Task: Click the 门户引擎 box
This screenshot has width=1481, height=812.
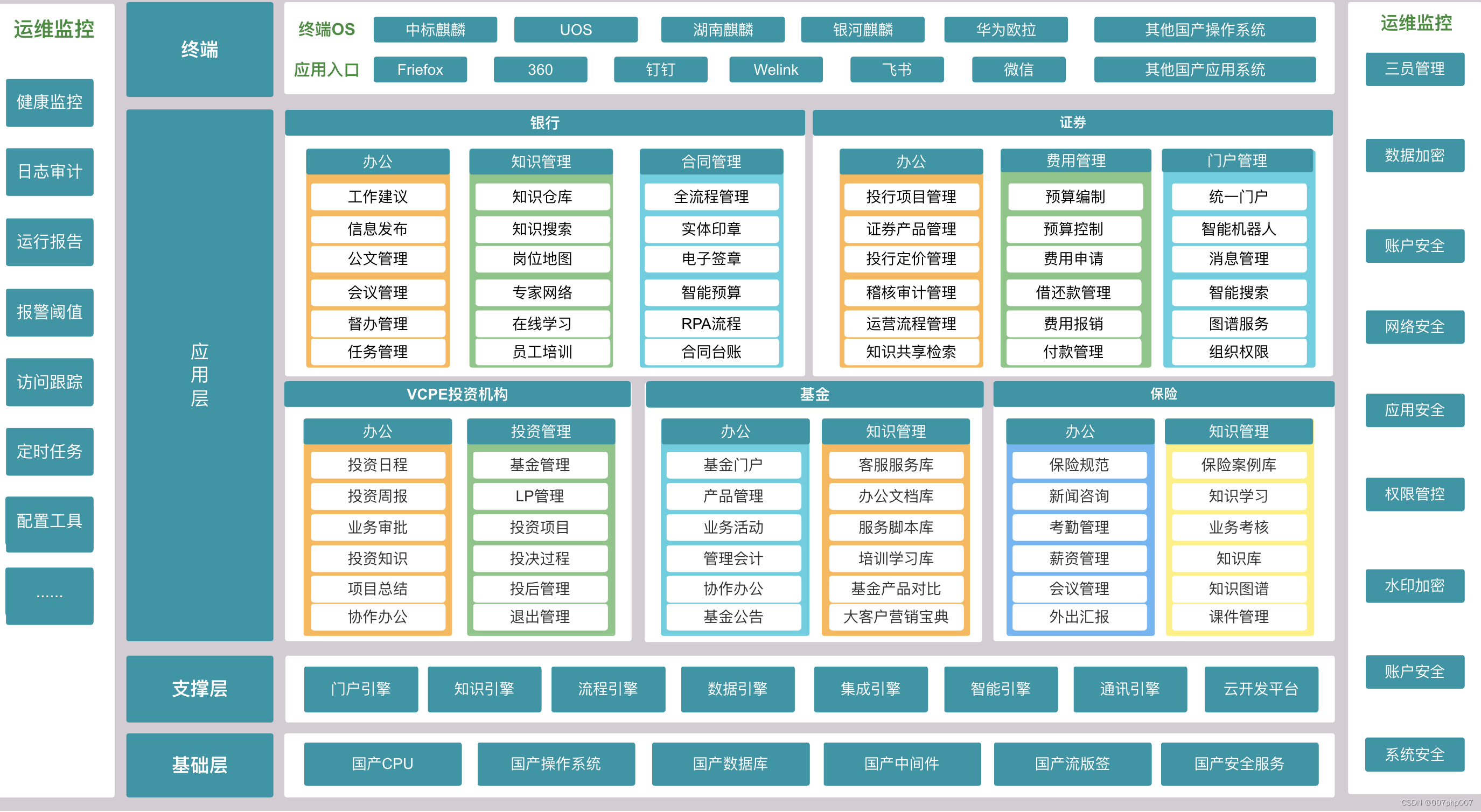Action: click(360, 689)
